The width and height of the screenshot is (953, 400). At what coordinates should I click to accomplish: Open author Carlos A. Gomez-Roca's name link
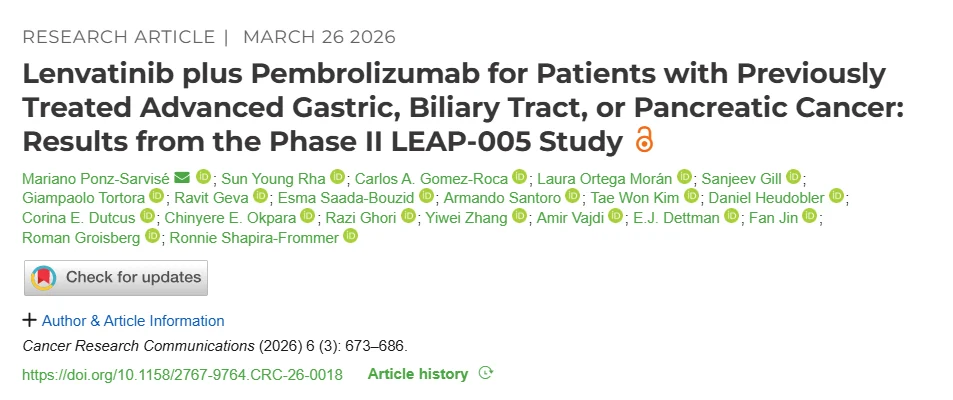pos(435,176)
